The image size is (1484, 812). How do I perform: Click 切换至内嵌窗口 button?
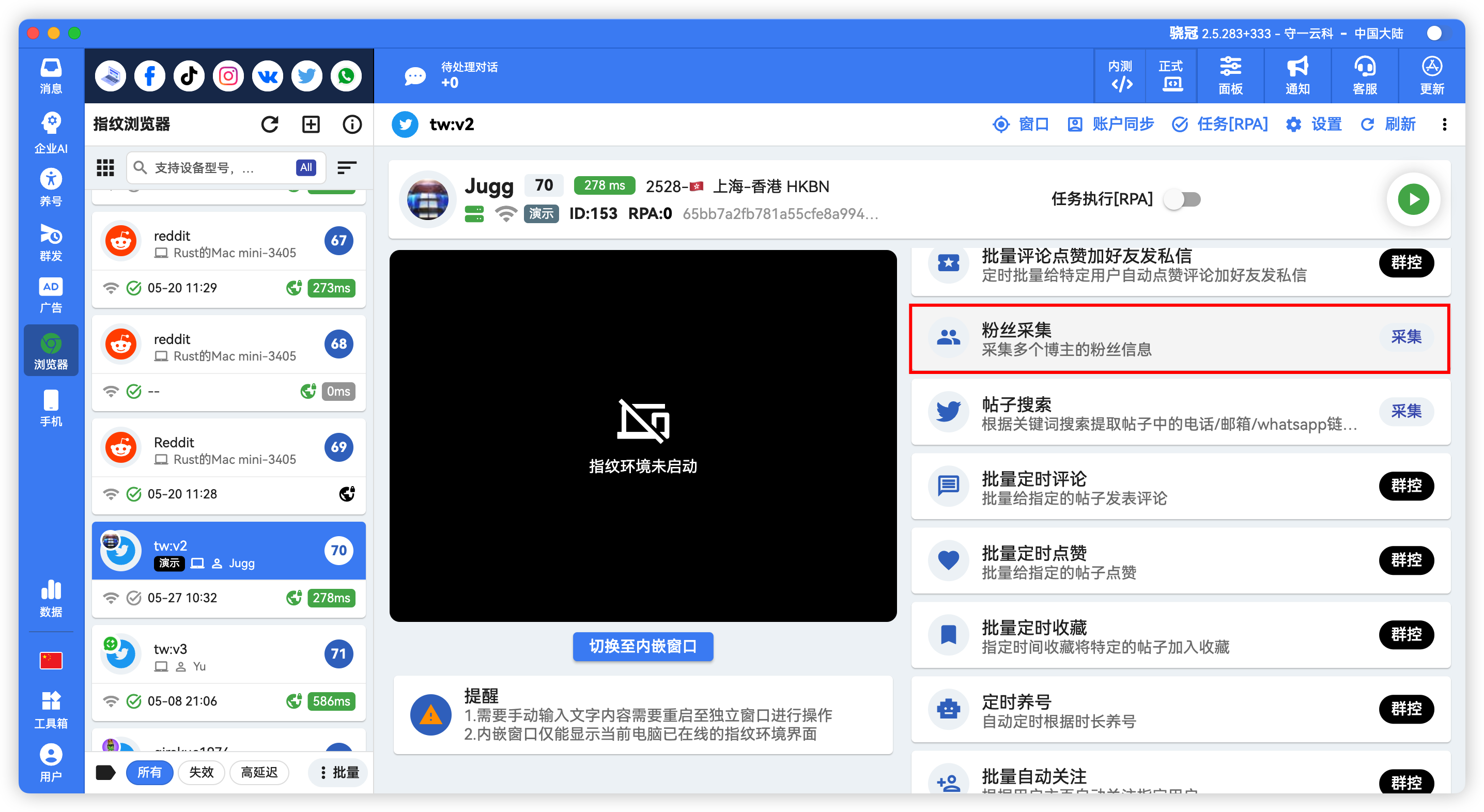coord(643,646)
